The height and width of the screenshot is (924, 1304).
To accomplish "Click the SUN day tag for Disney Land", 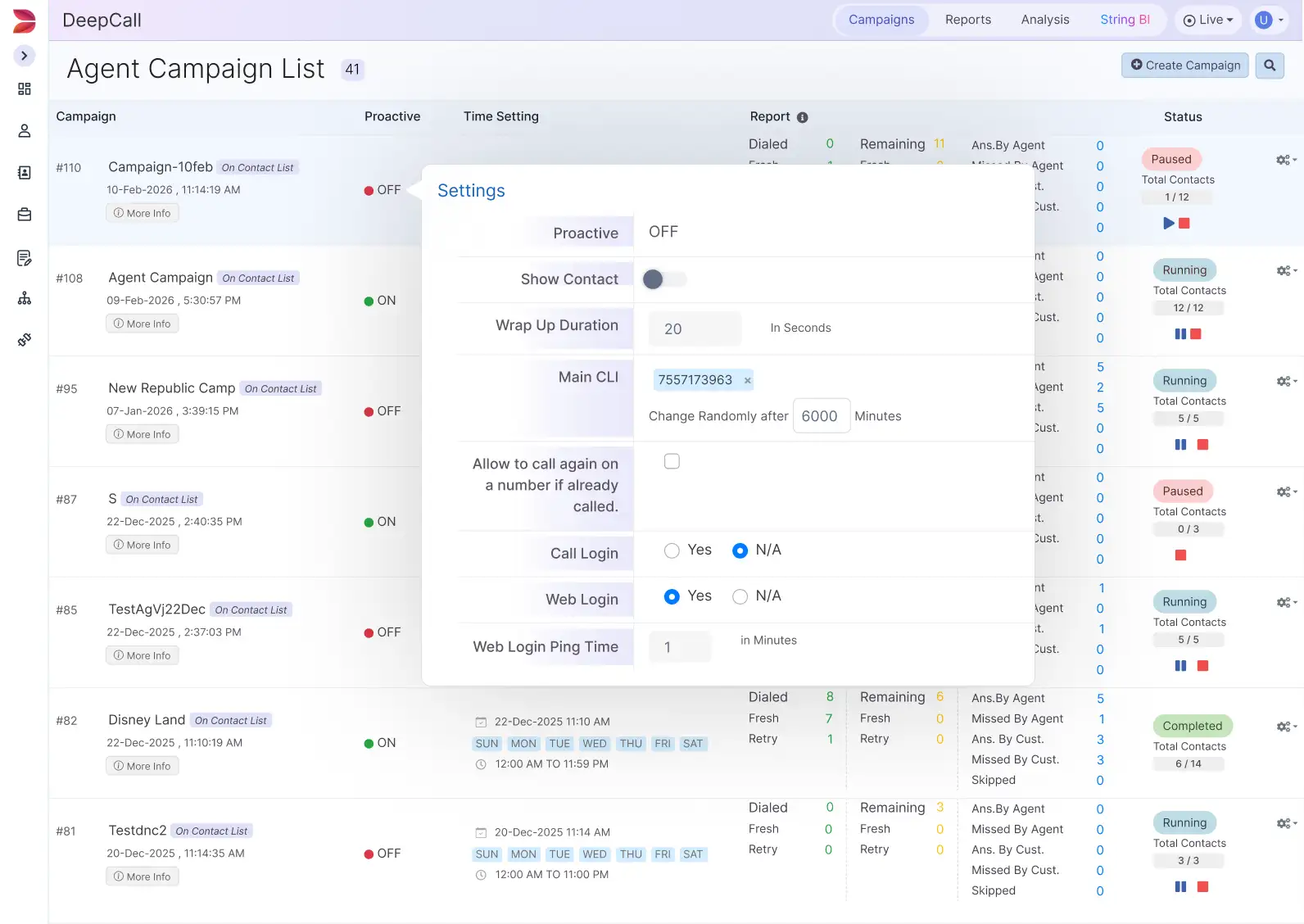I will (487, 744).
